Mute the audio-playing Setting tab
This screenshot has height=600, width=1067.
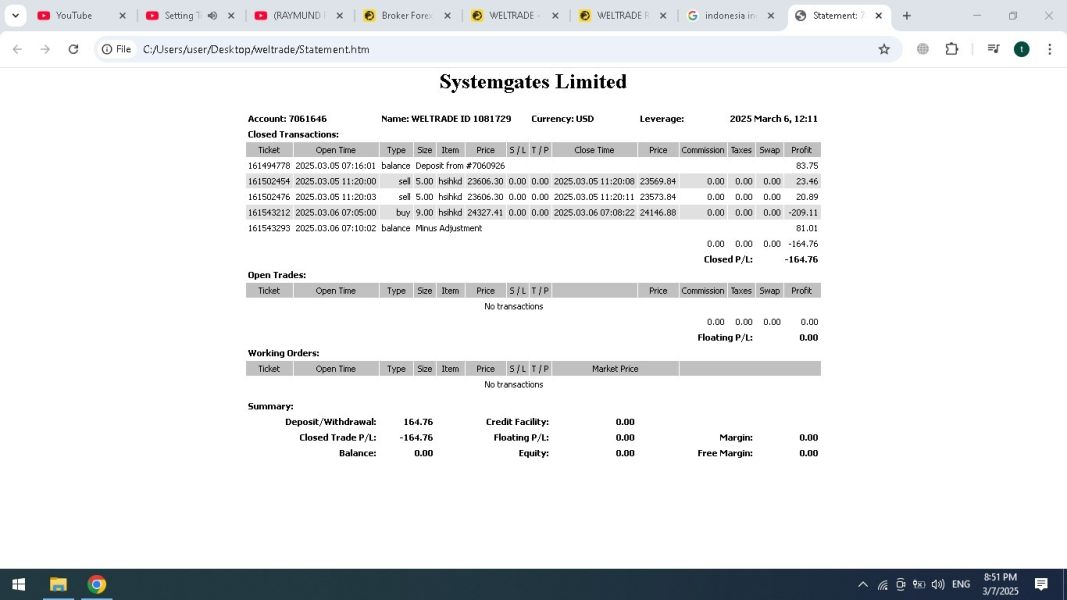pos(212,16)
